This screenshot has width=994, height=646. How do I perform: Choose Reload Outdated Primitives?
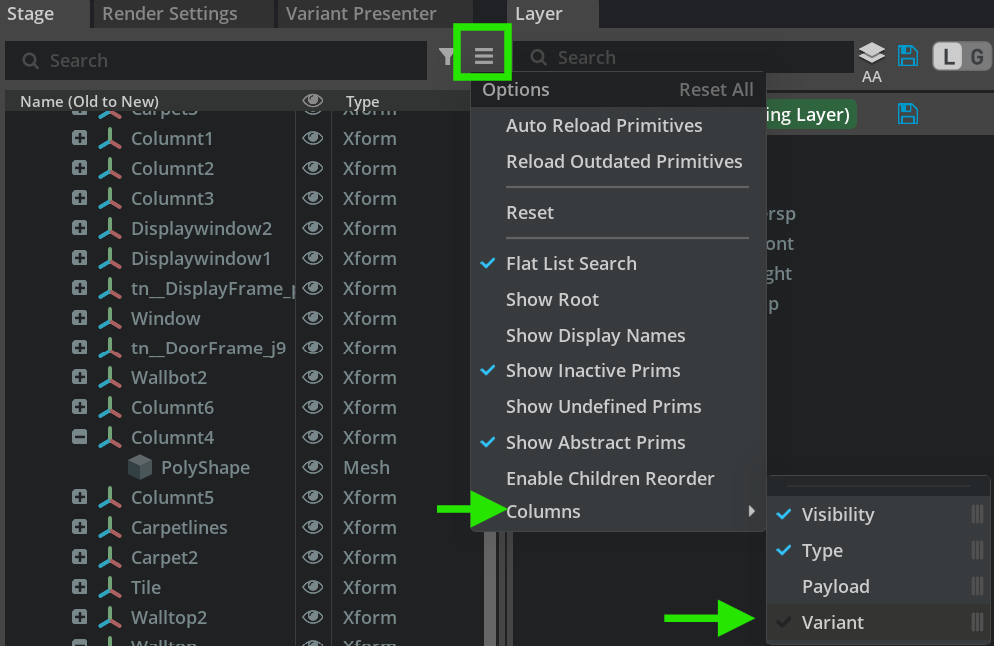[x=624, y=162]
